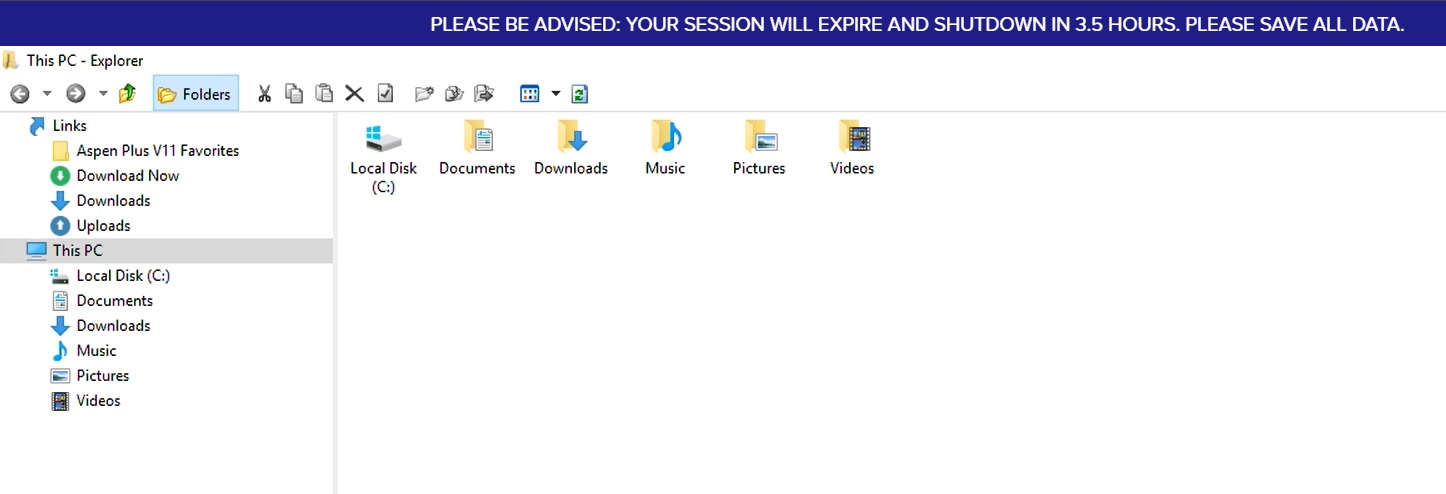Click the Refresh icon in toolbar
Image resolution: width=1446 pixels, height=494 pixels.
580,94
